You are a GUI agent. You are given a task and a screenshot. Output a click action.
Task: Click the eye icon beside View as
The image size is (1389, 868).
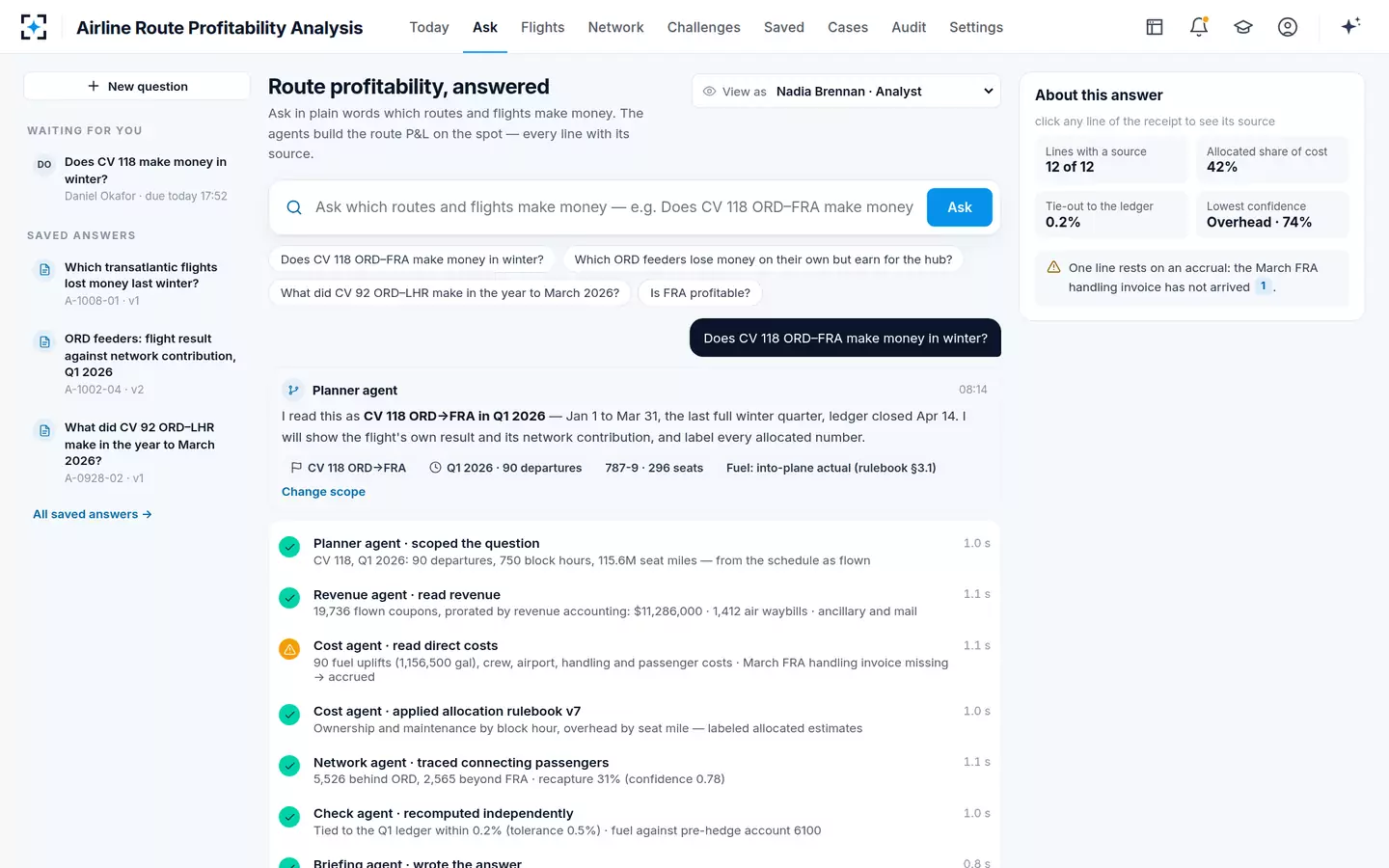[709, 92]
